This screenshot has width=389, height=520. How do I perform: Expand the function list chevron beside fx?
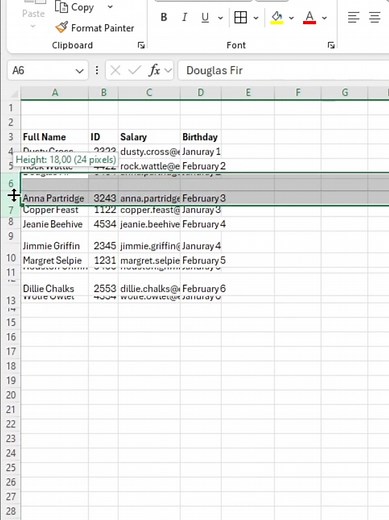pyautogui.click(x=168, y=71)
